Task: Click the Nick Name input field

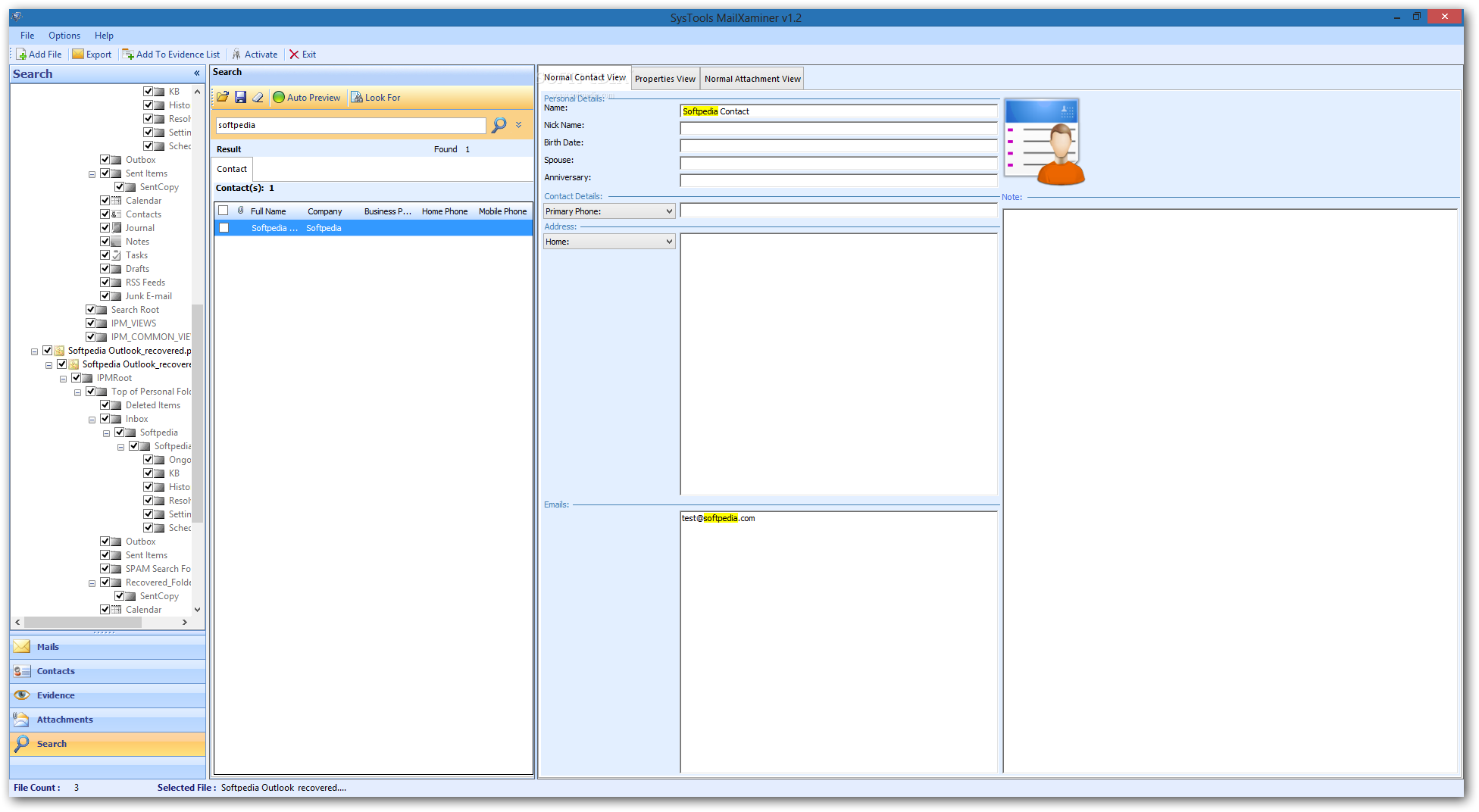Action: pyautogui.click(x=838, y=128)
